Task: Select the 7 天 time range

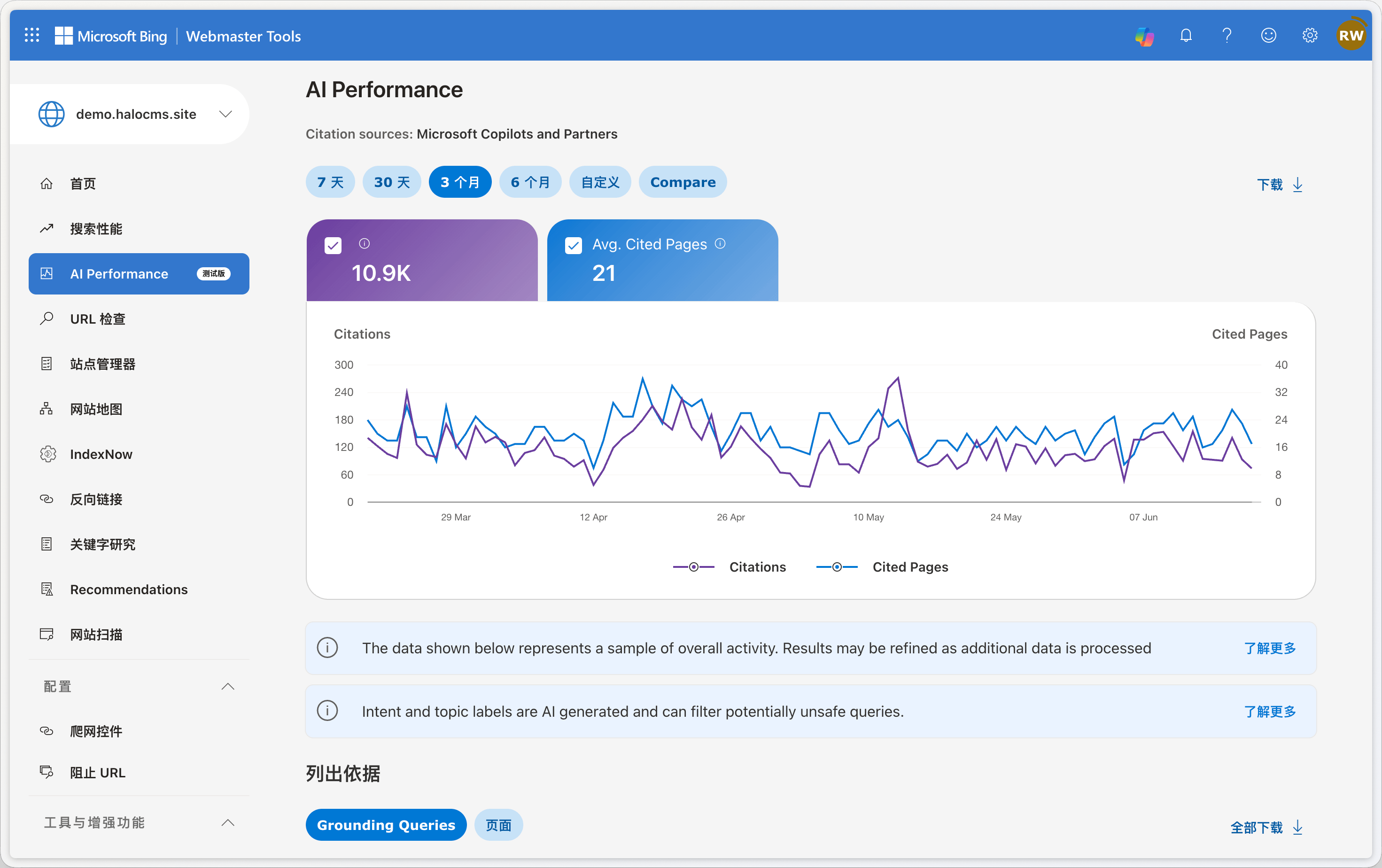Action: 330,182
